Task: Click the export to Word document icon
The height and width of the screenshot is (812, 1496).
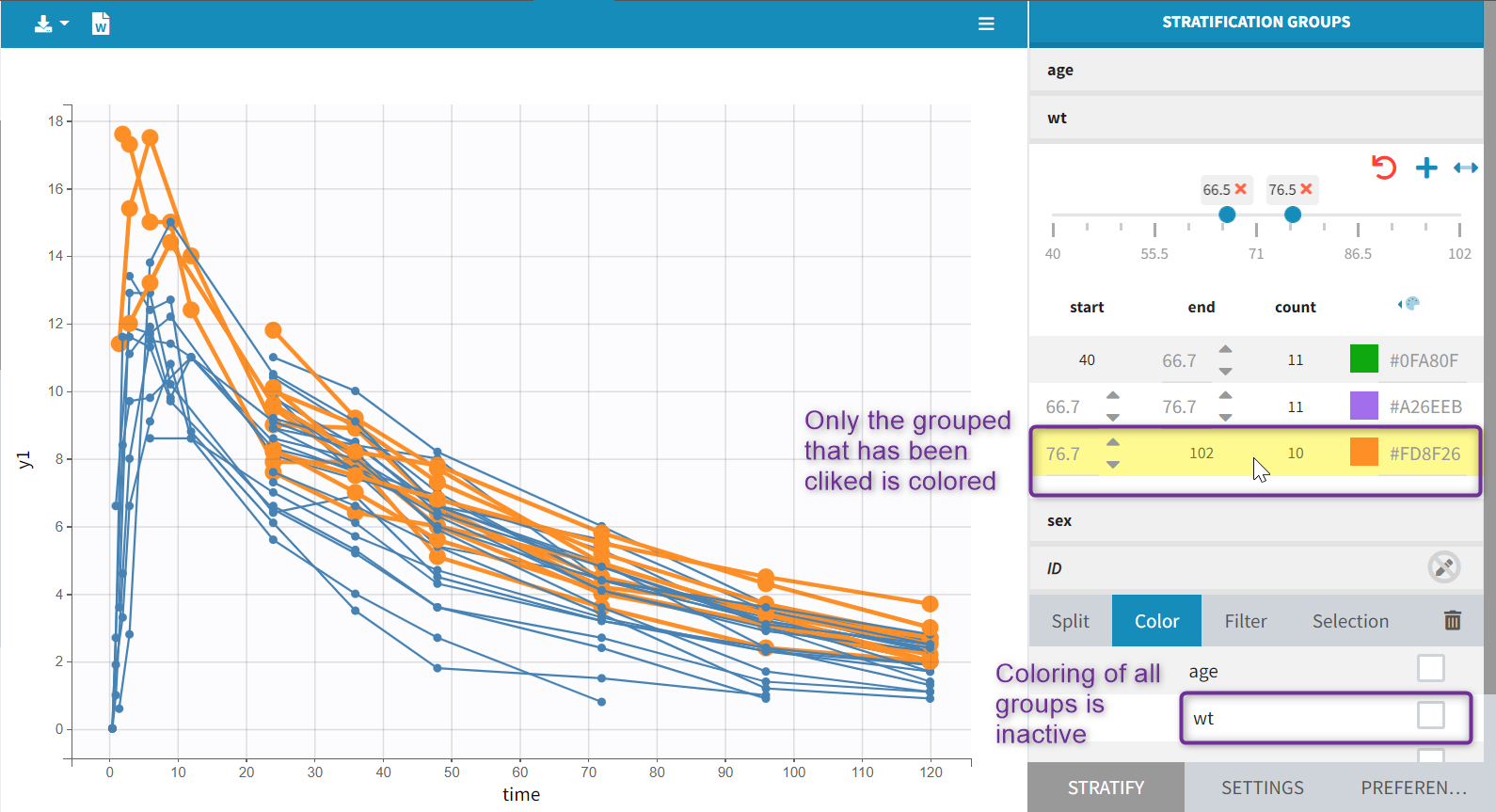Action: (101, 24)
